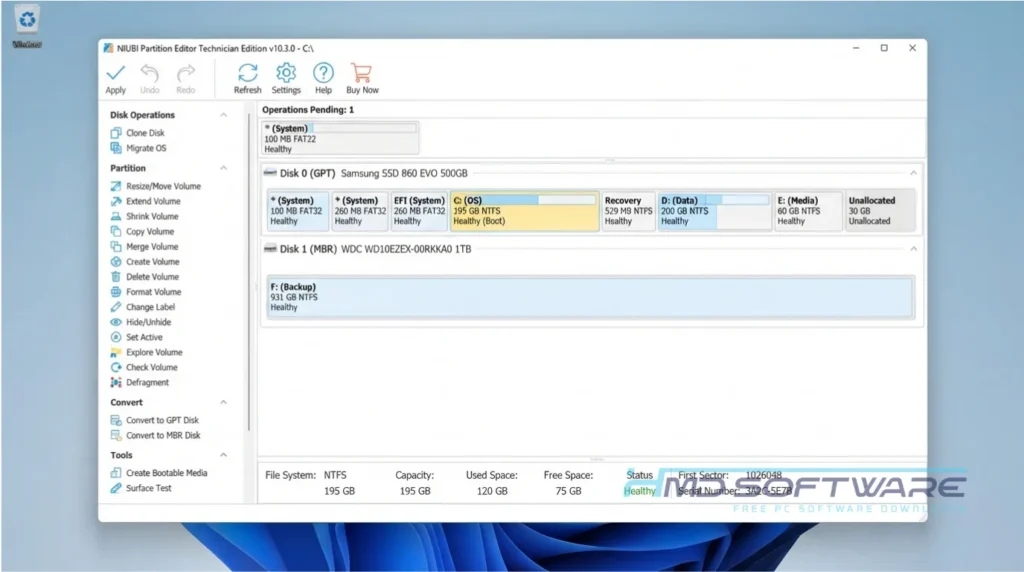Image resolution: width=1024 pixels, height=572 pixels.
Task: Select the C: (OS) partition
Action: (524, 211)
